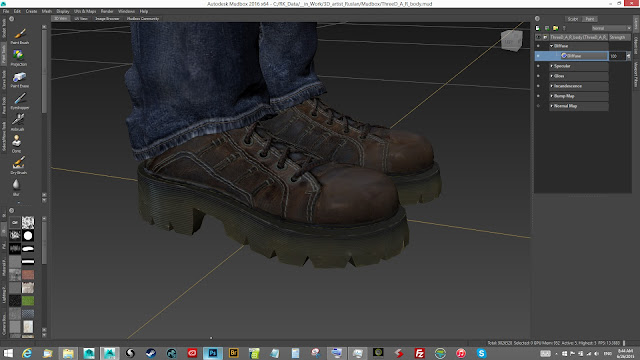Select the green grass stencil thumbnail

point(28,301)
